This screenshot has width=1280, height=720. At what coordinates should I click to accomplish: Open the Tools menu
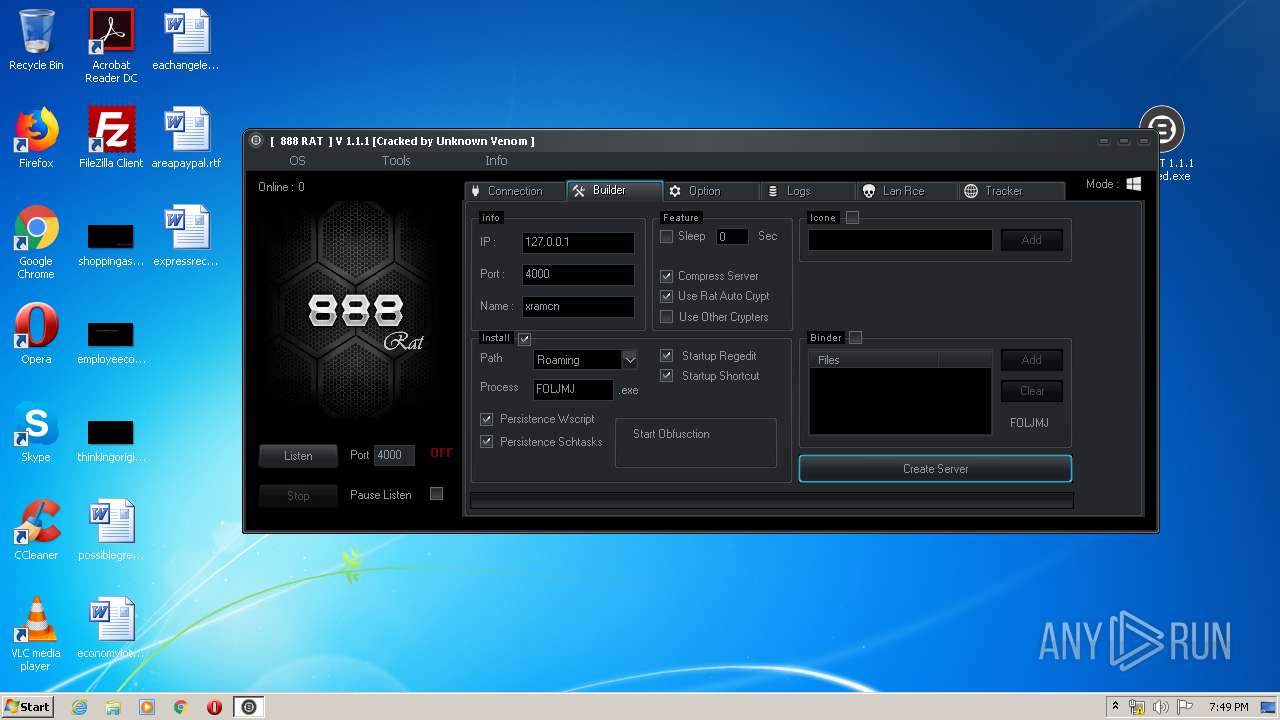[396, 160]
